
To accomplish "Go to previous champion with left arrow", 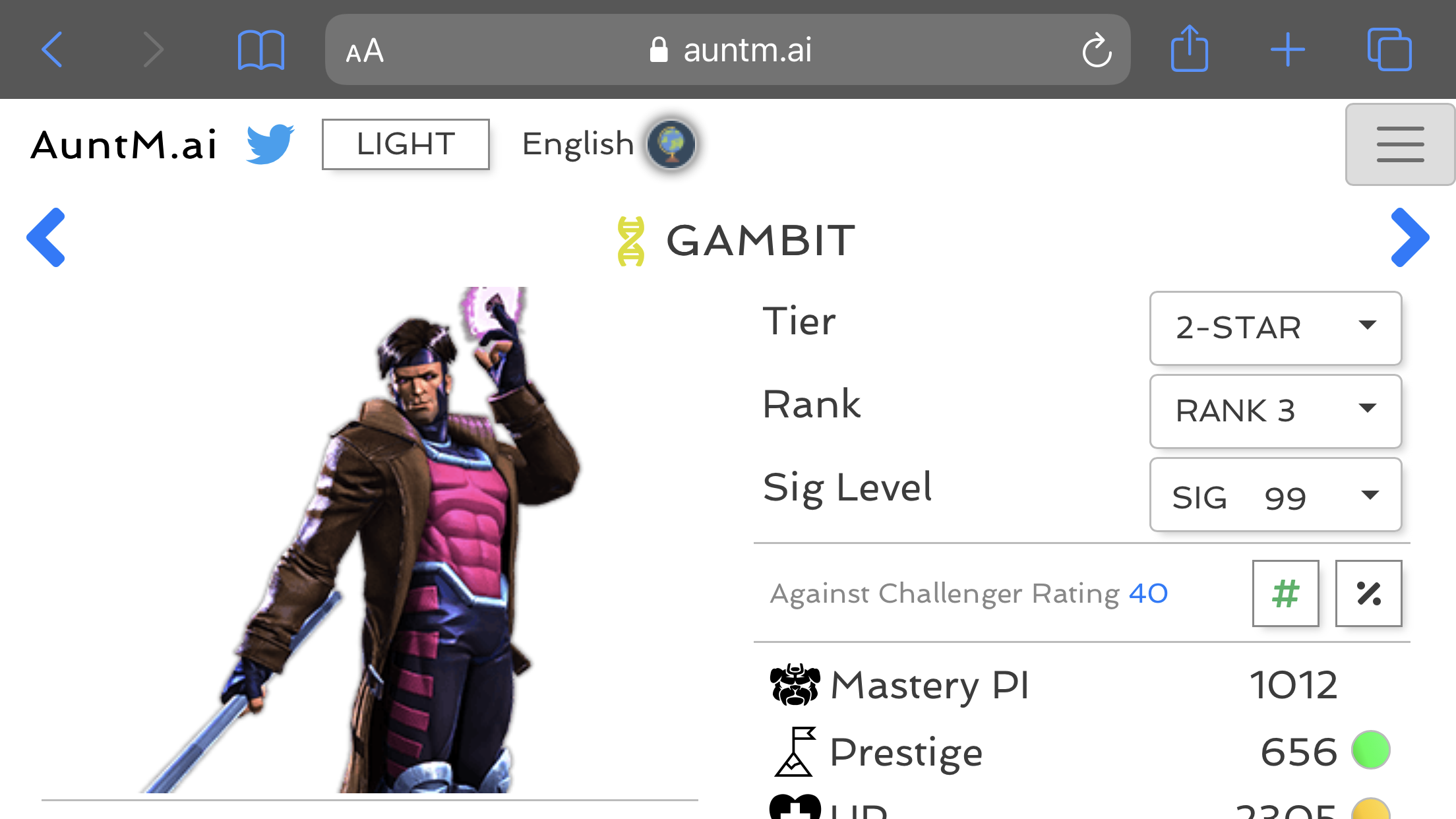I will [46, 237].
